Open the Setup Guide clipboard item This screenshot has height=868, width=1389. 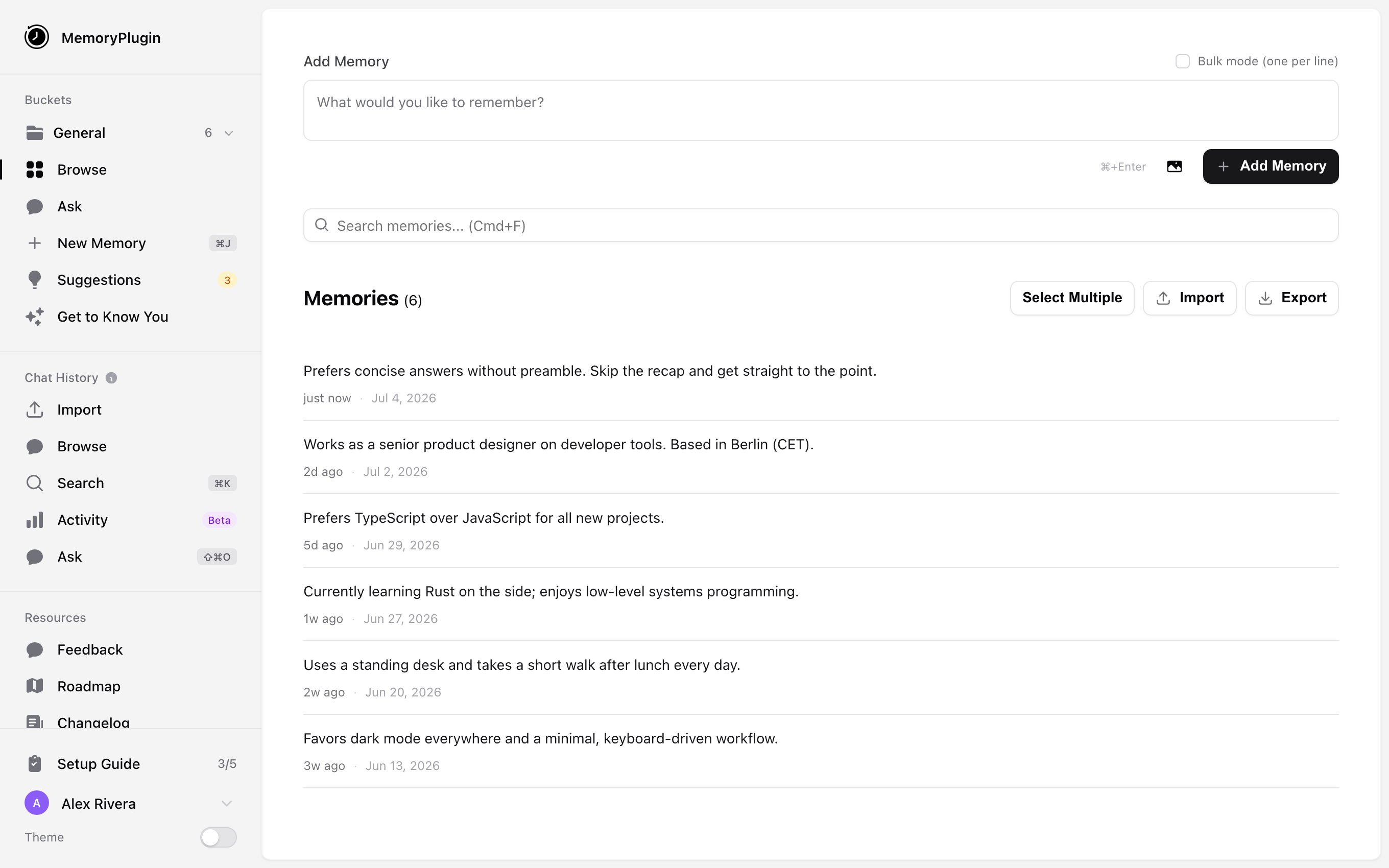131,764
